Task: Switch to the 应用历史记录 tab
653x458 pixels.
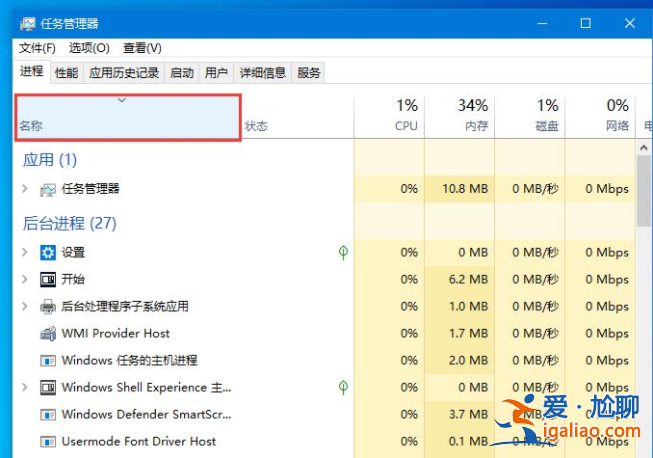Action: [124, 73]
